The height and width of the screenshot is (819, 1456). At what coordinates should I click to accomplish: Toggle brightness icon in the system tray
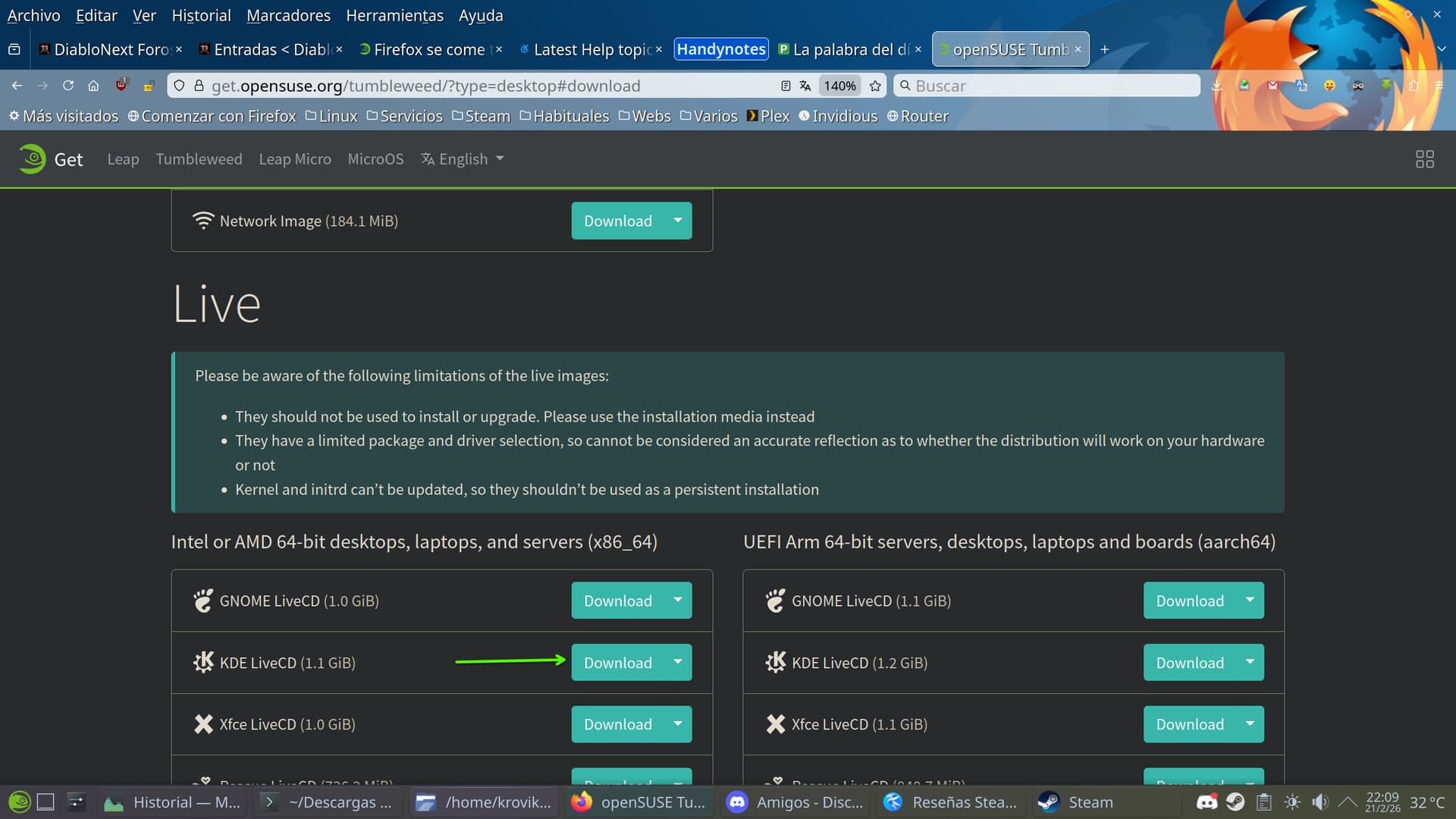pos(1292,802)
